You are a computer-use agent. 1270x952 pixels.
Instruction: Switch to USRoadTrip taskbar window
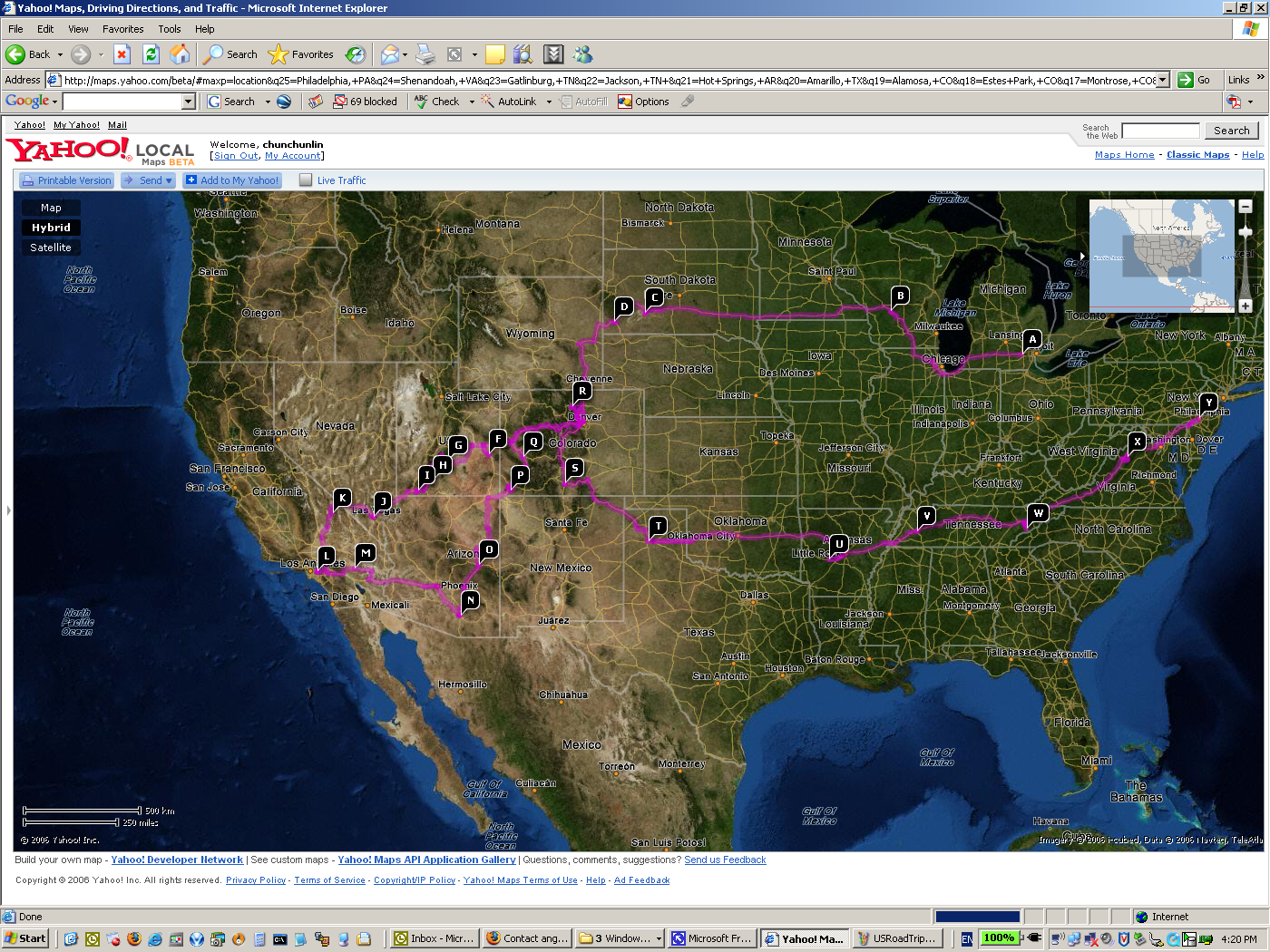[895, 938]
